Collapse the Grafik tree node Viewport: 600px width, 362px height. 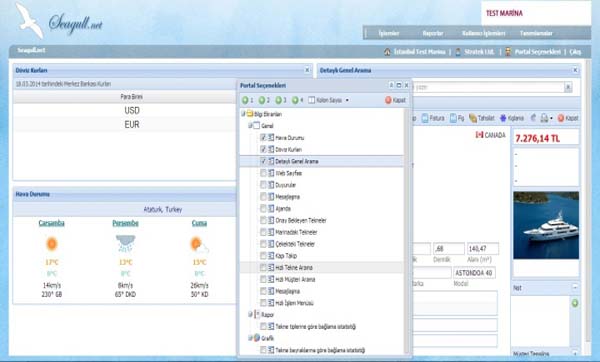[x=250, y=338]
